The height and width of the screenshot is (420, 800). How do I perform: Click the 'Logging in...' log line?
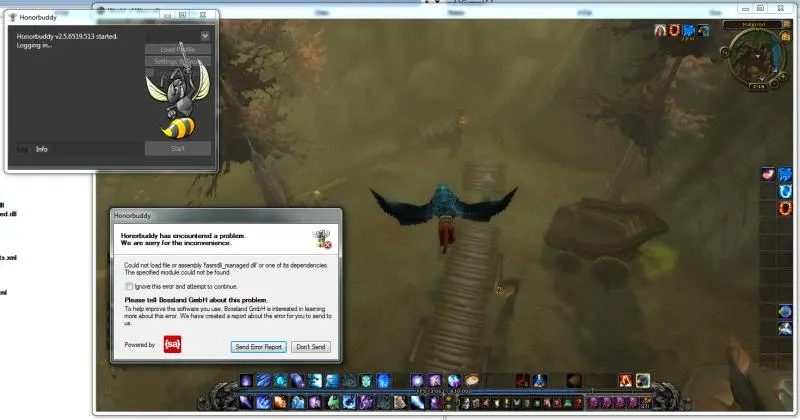coord(34,45)
